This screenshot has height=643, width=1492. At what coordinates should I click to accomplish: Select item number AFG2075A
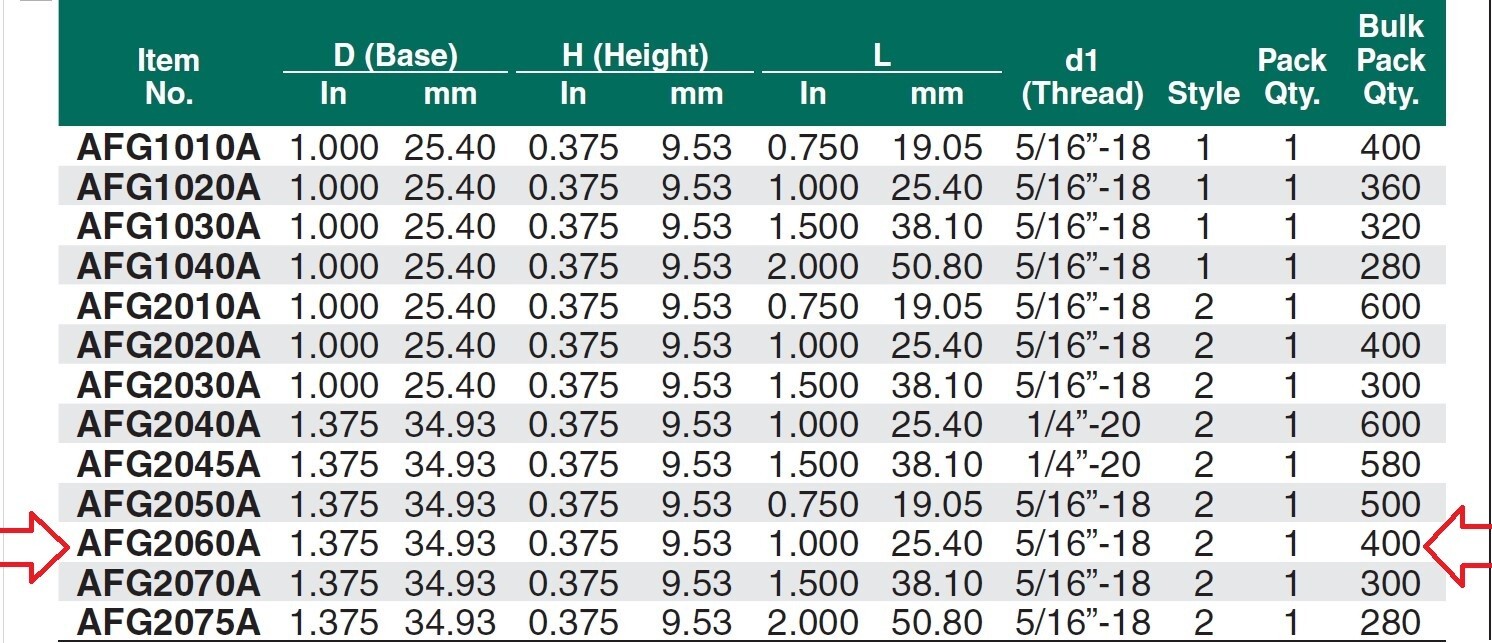point(168,622)
